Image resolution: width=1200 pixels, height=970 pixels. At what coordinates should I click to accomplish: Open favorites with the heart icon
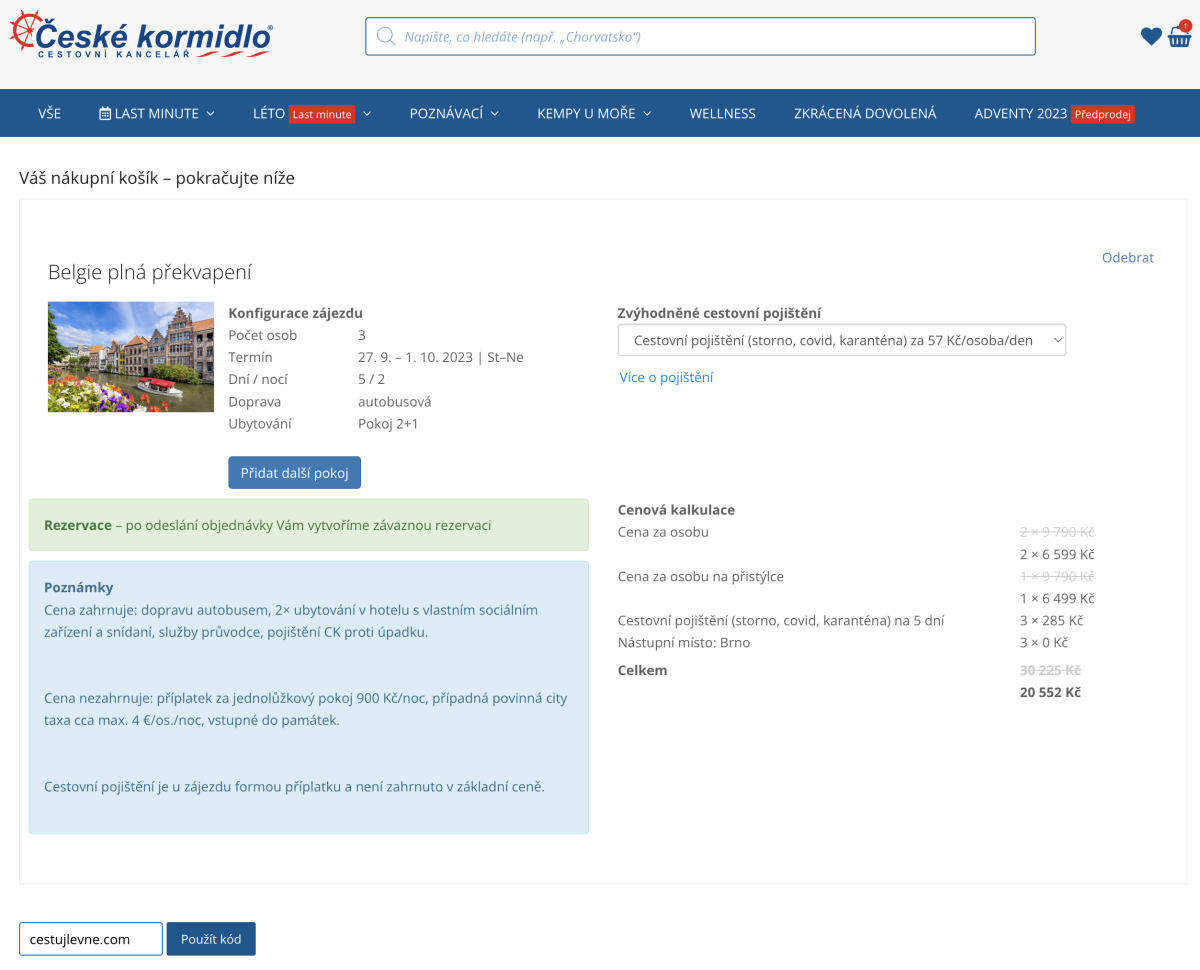pyautogui.click(x=1151, y=37)
